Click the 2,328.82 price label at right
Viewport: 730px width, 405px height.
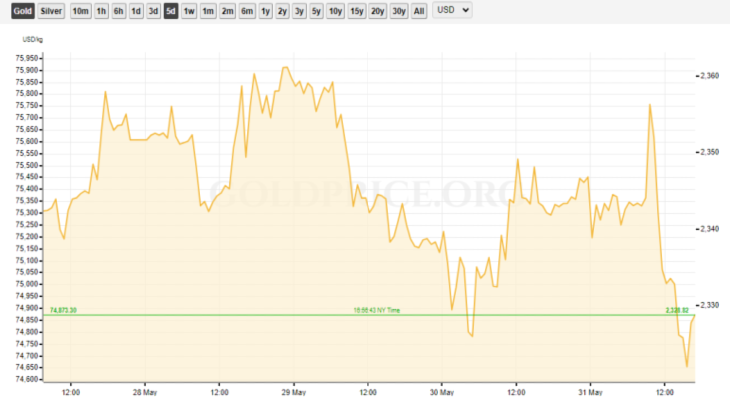coord(677,310)
